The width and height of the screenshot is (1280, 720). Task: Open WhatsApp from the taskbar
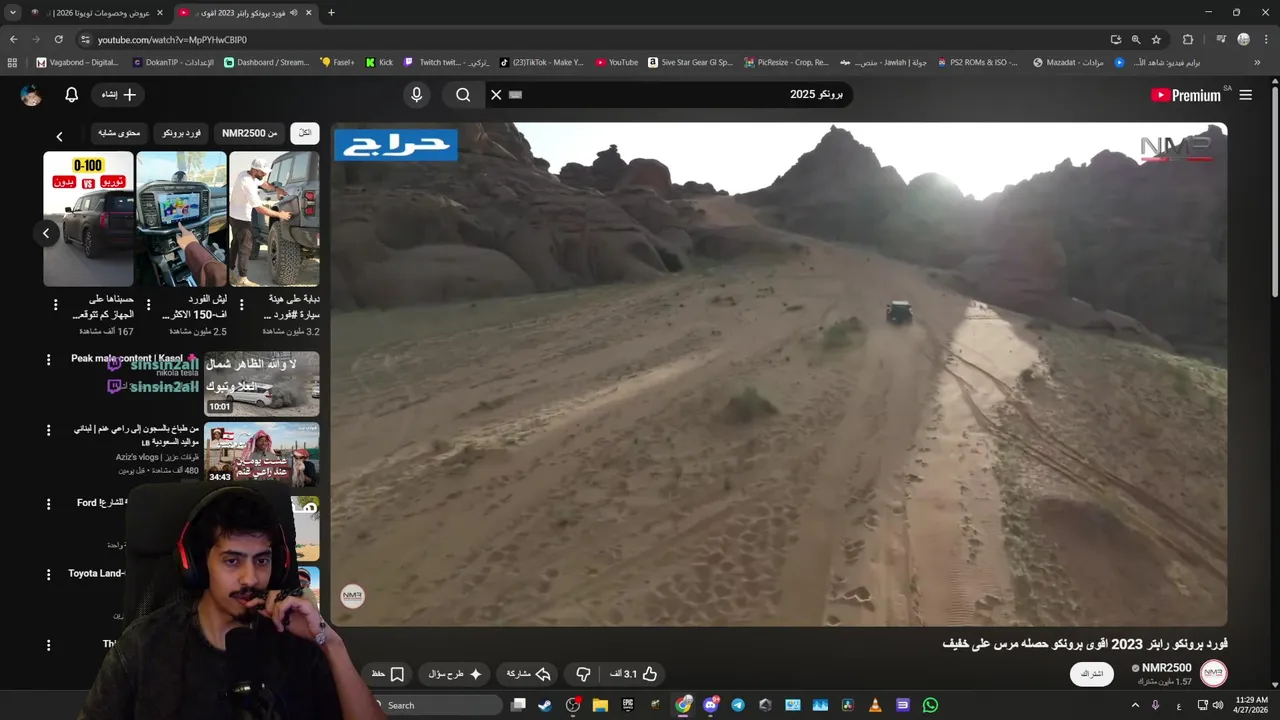pos(930,705)
